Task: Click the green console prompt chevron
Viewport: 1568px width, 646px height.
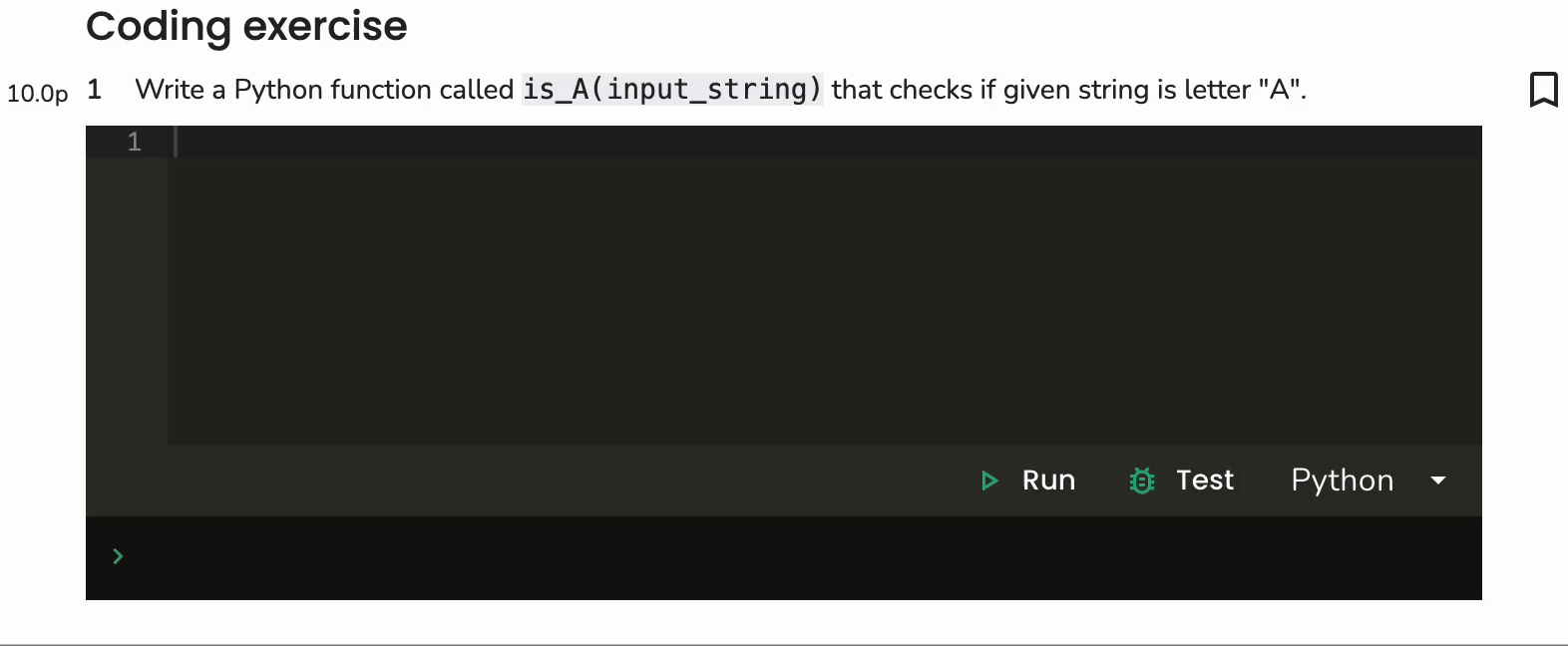Action: 118,556
